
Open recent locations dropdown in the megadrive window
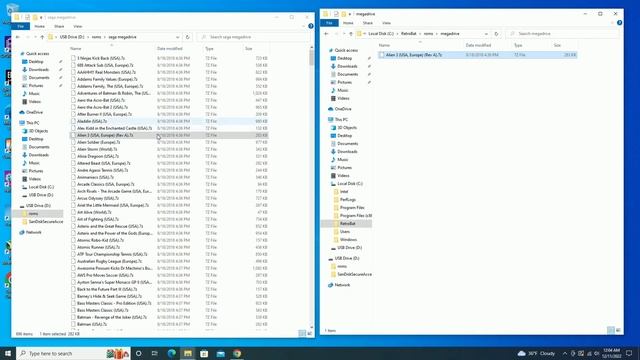click(344, 34)
